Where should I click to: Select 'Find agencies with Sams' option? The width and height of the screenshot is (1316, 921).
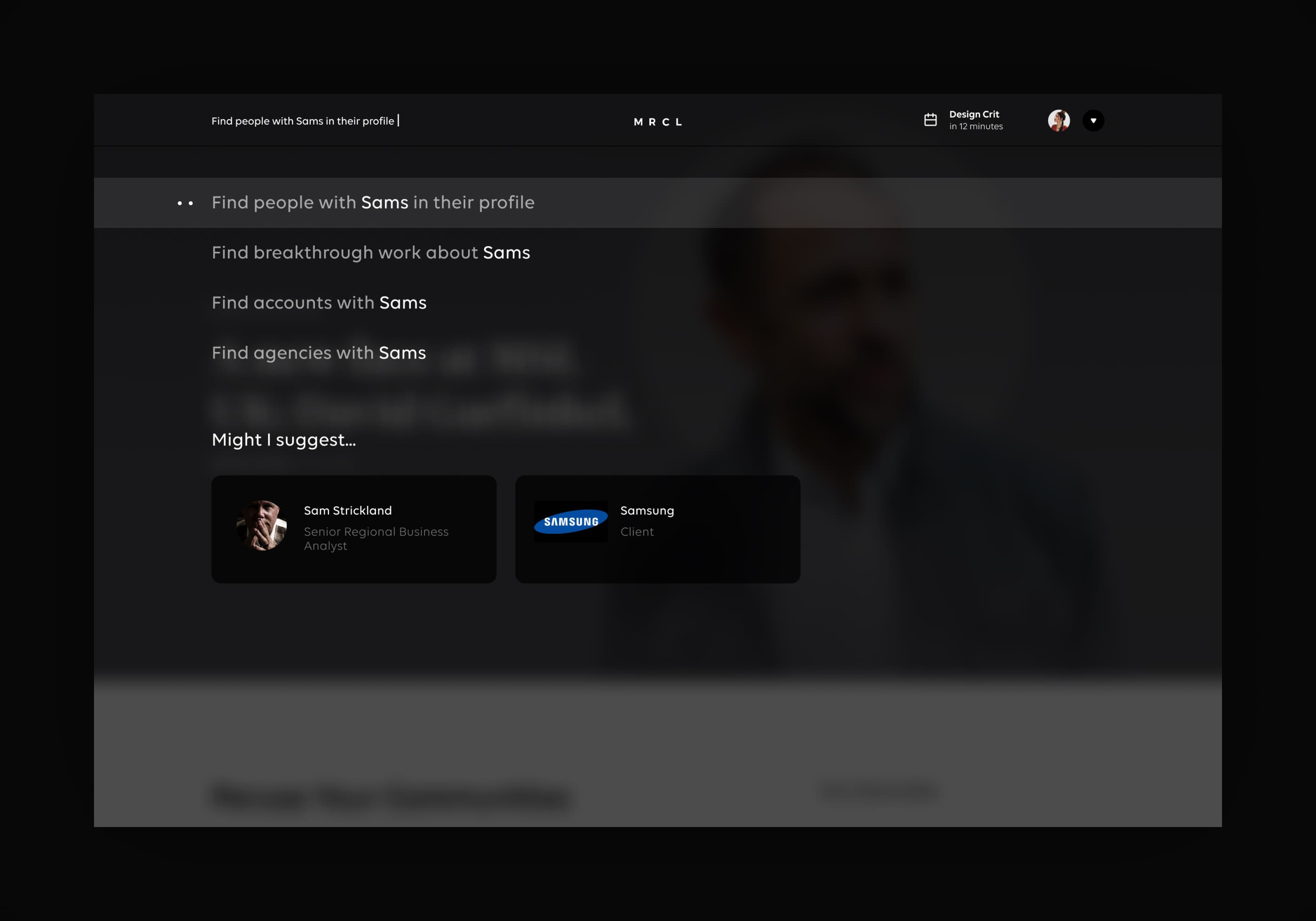pos(319,352)
